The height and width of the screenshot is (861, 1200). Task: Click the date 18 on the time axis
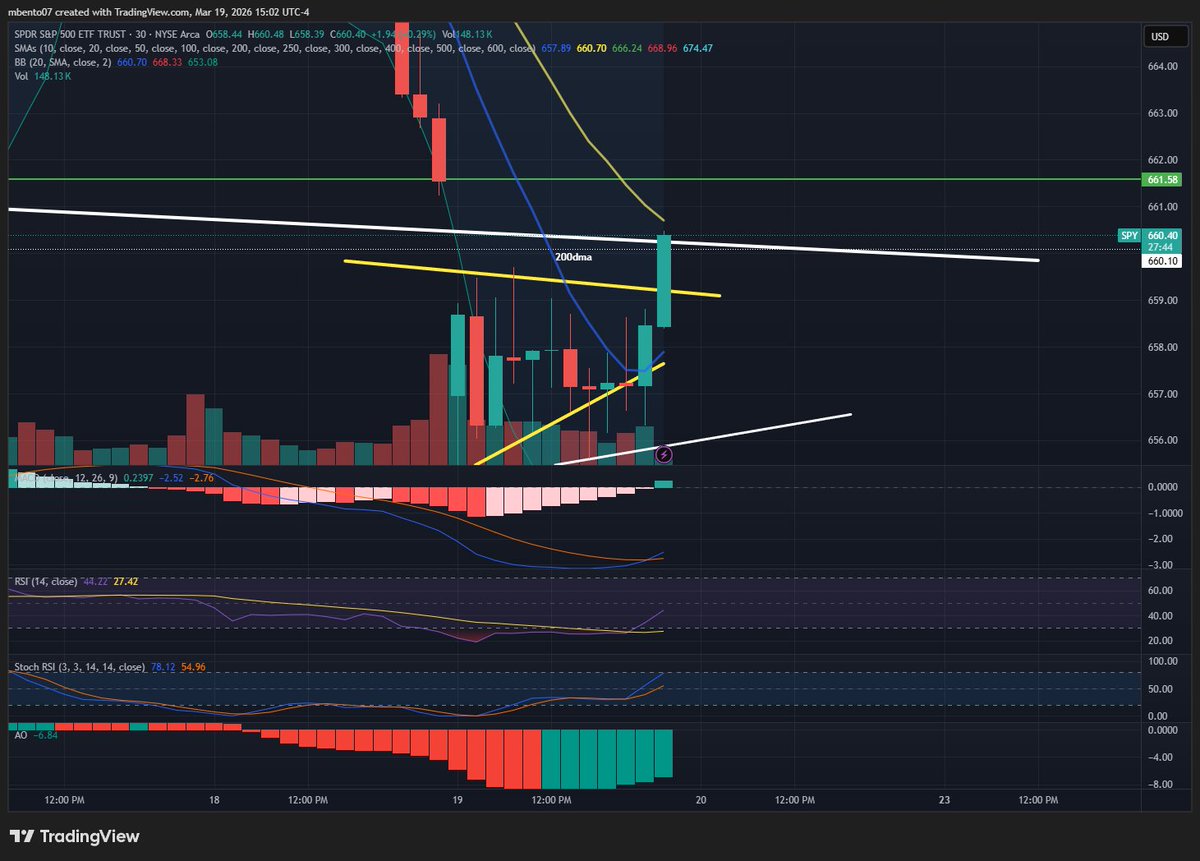tap(215, 800)
